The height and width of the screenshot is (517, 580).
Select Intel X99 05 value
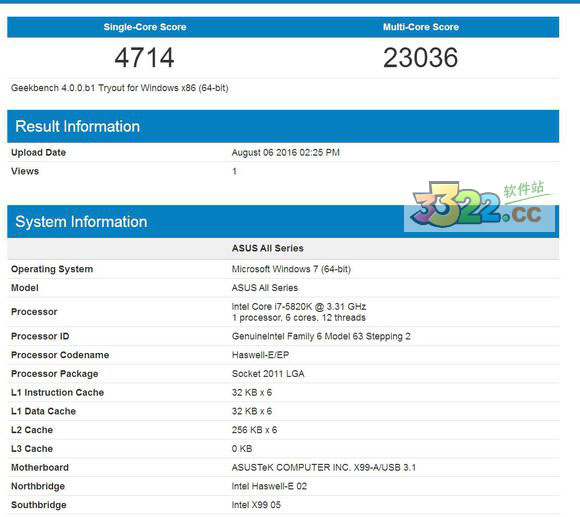(256, 505)
